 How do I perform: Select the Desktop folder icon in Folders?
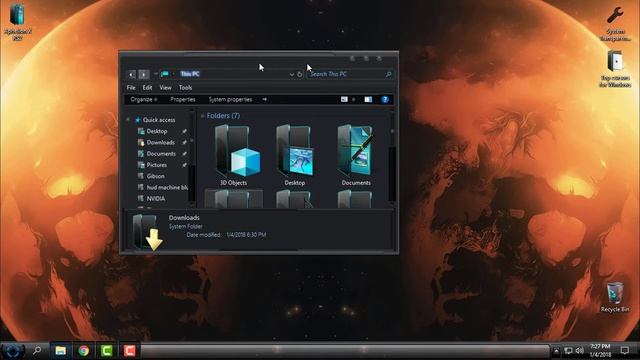click(x=295, y=151)
